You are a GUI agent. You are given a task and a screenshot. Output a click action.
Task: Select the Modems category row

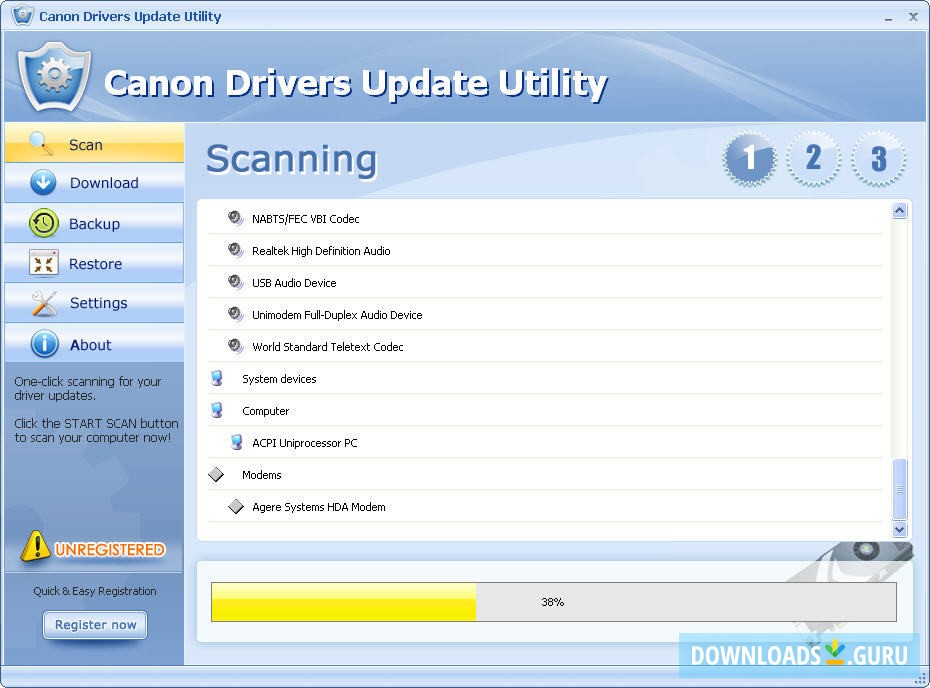[x=545, y=474]
